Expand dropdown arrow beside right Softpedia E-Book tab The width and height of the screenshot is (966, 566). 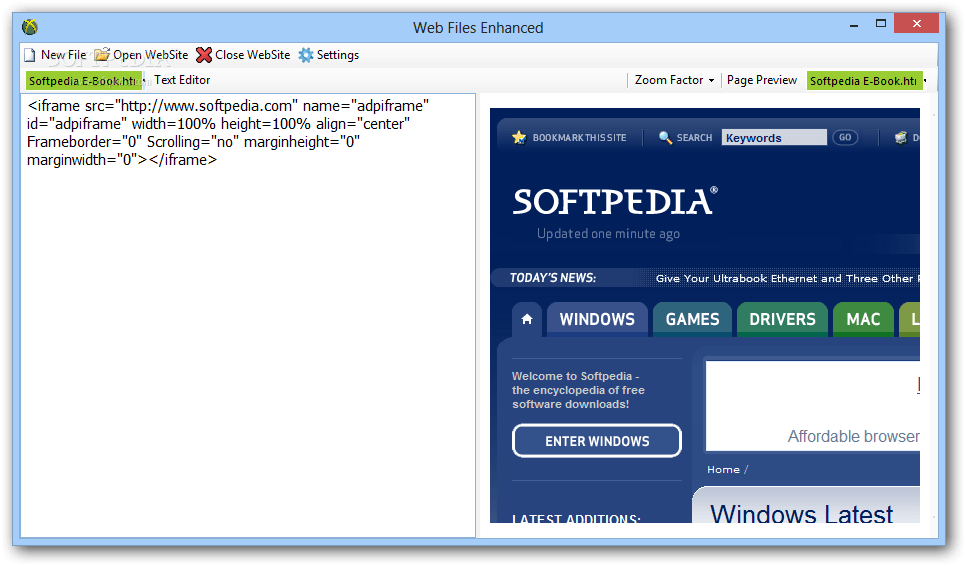click(925, 81)
